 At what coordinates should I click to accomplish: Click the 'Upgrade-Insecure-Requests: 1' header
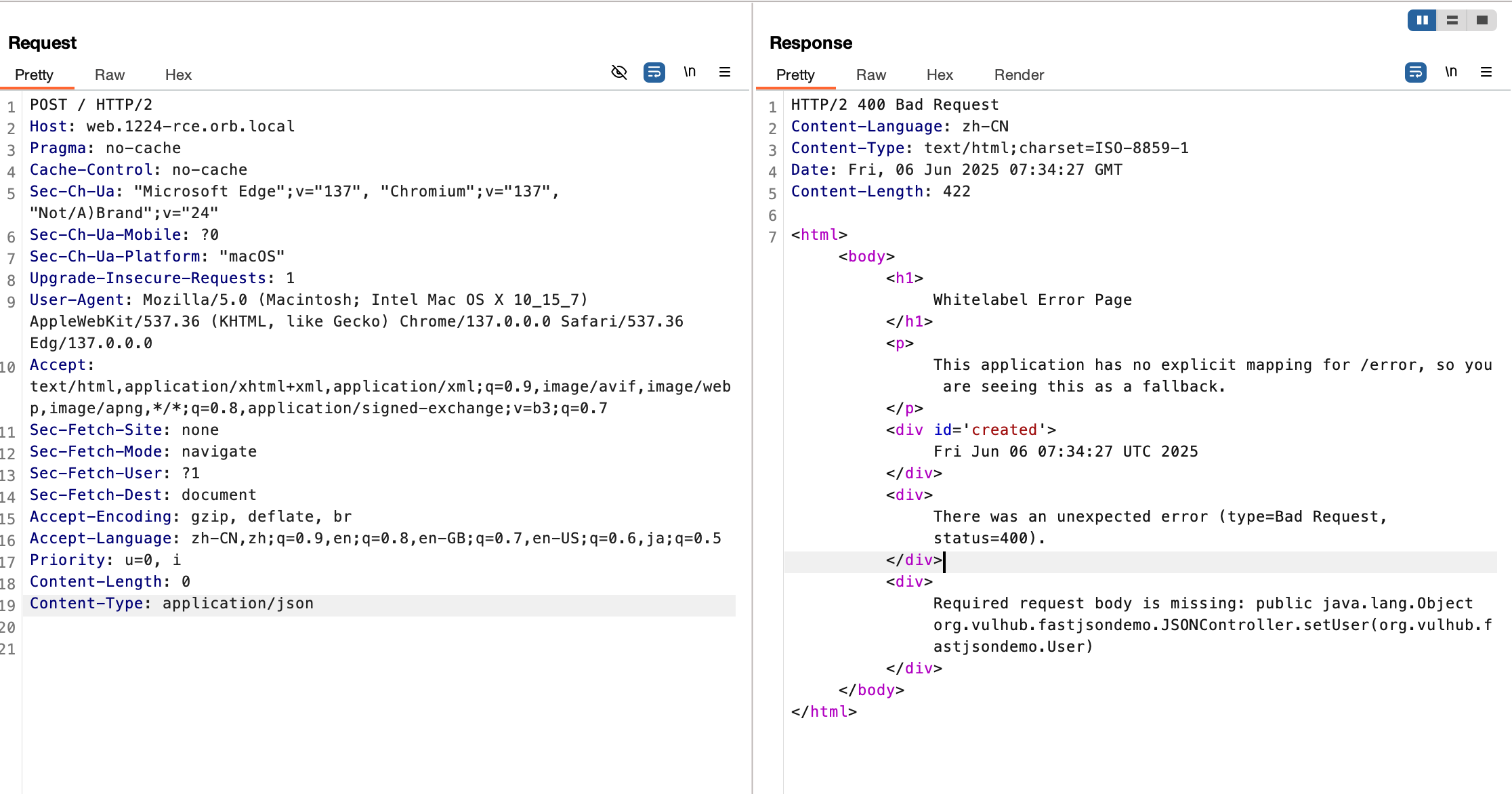coord(162,278)
